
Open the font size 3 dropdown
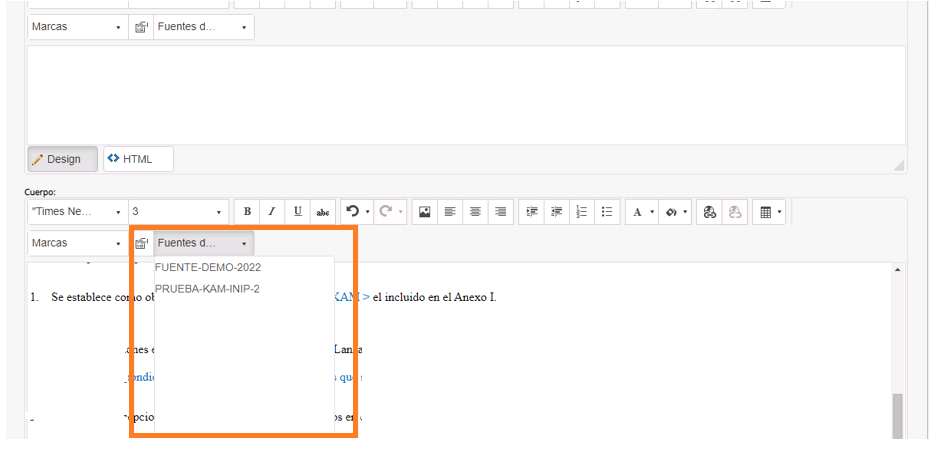point(178,212)
